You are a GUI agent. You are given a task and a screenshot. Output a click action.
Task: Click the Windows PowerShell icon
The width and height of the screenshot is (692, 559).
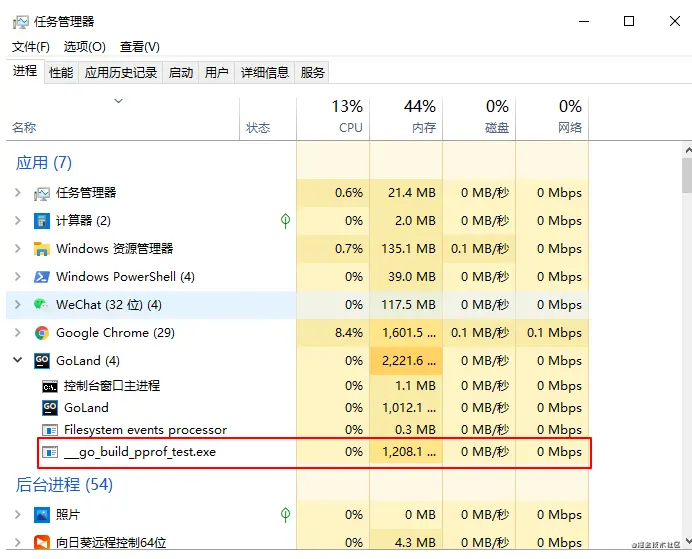42,277
